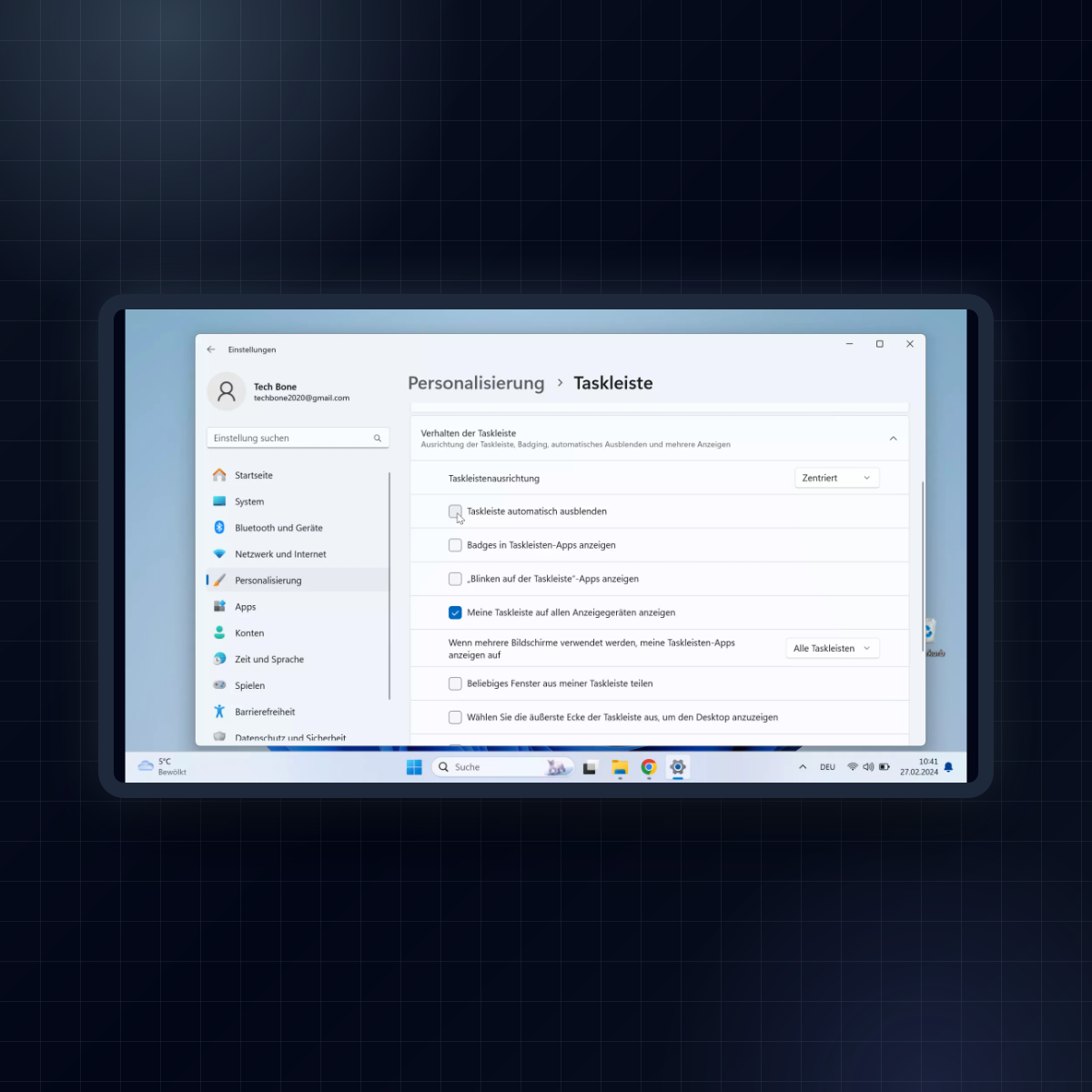This screenshot has height=1092, width=1092.
Task: Uncheck Meine Taskleiste auf allen Anzeigegeräten
Action: (455, 612)
